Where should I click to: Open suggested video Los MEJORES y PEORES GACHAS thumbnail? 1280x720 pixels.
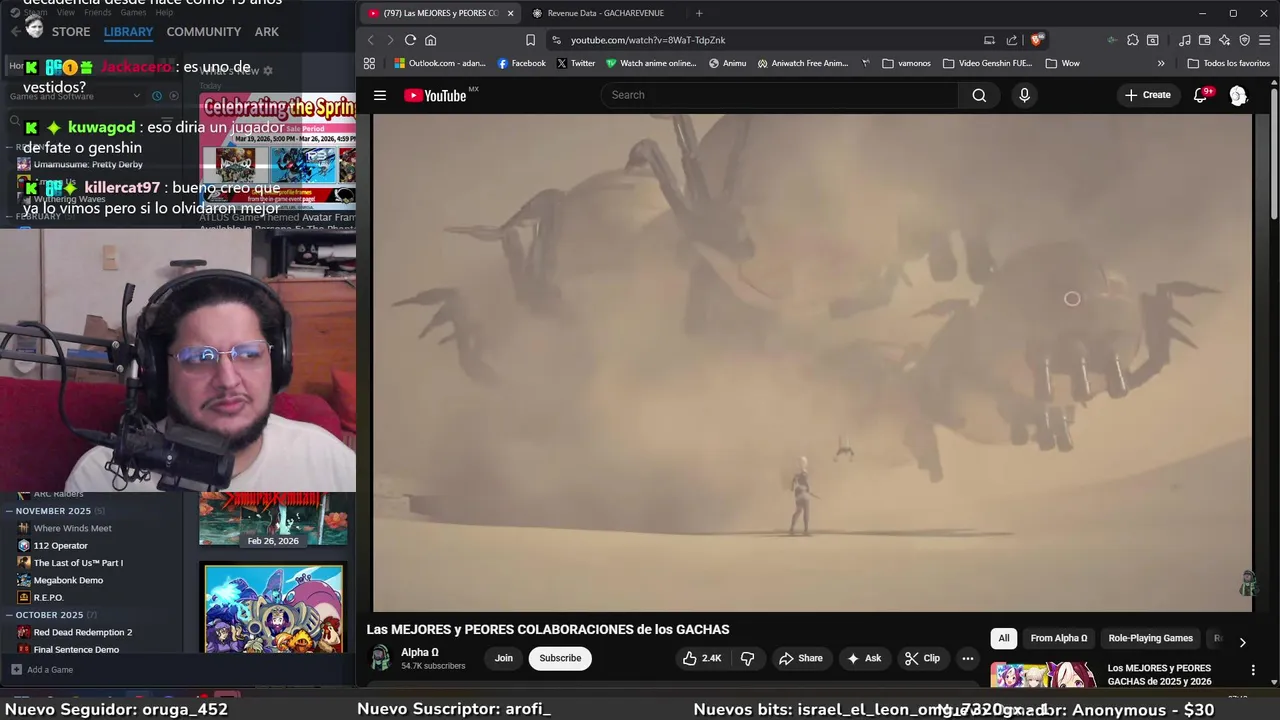[x=1043, y=675]
